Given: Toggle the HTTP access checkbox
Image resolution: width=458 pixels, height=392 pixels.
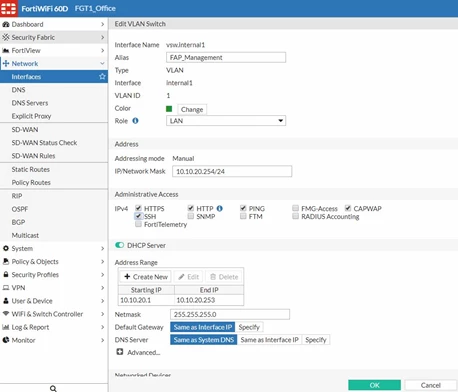Looking at the screenshot, I should tap(191, 208).
